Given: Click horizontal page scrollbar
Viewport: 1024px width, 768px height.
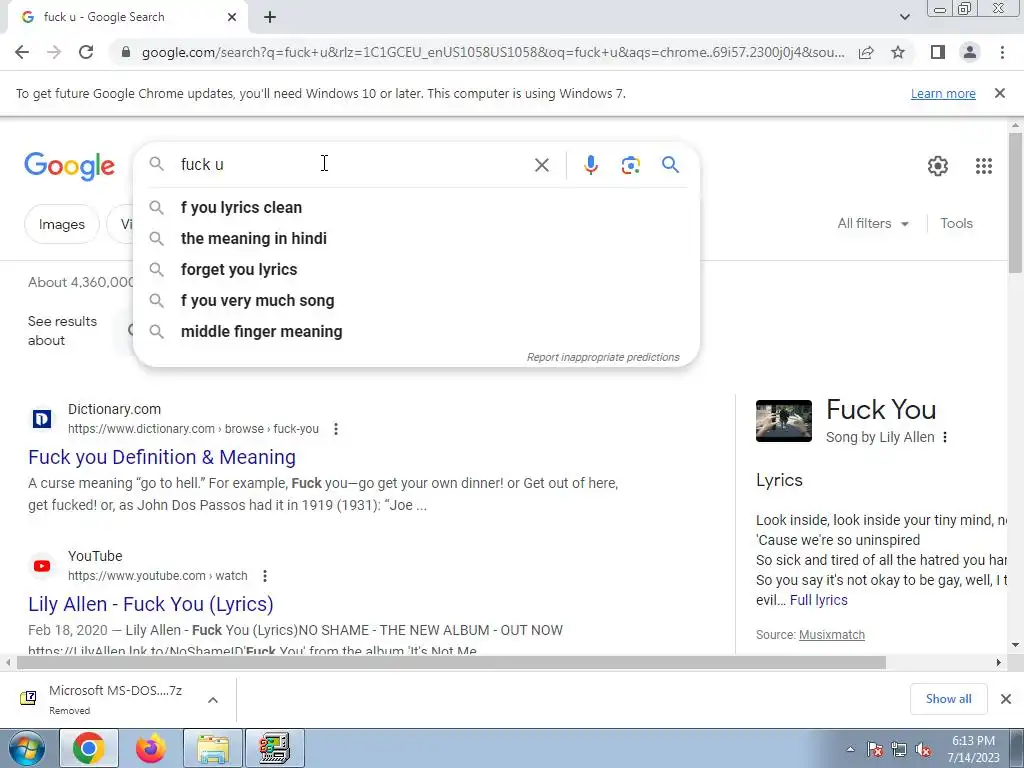Looking at the screenshot, I should point(451,662).
